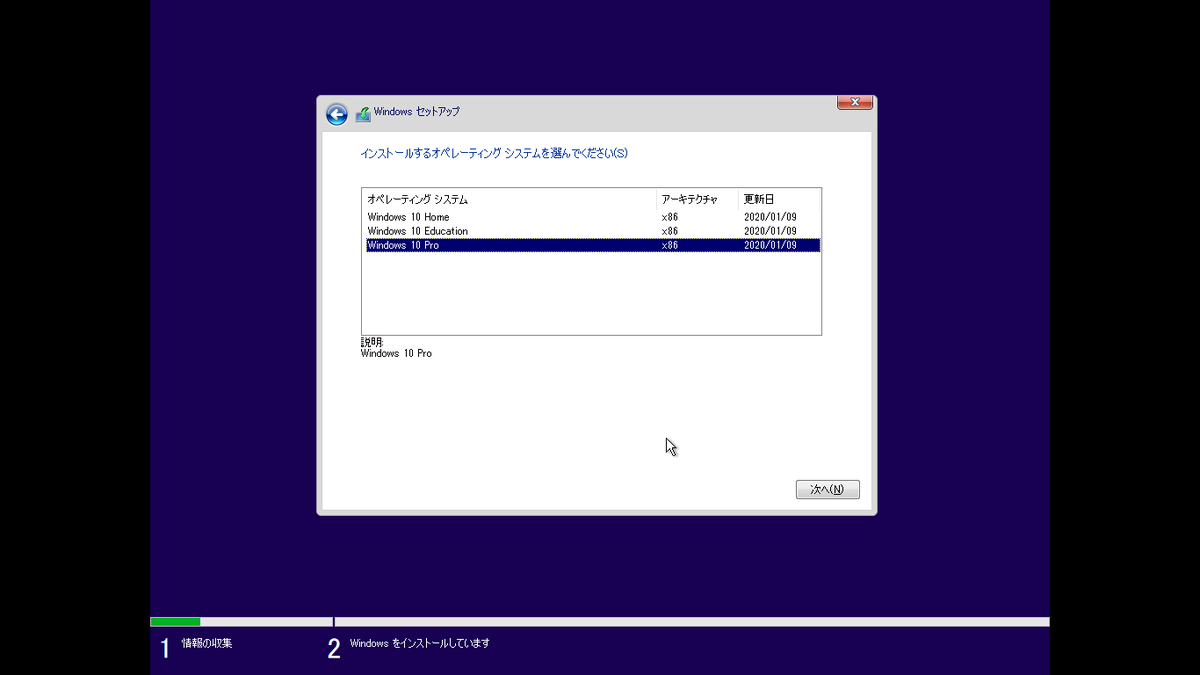Click the オペレーティング システム column header
1200x675 pixels.
(x=509, y=199)
